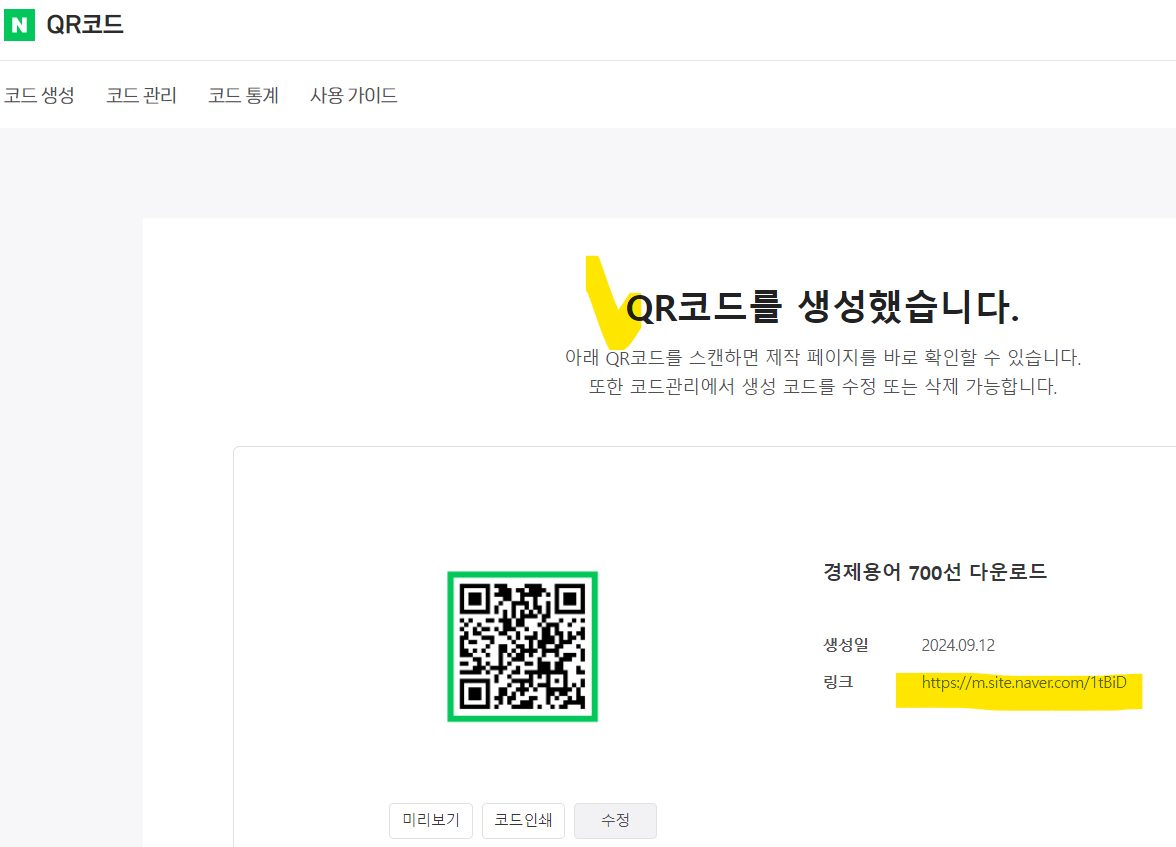Click the QR code image preview
Image resolution: width=1176 pixels, height=847 pixels.
[522, 645]
